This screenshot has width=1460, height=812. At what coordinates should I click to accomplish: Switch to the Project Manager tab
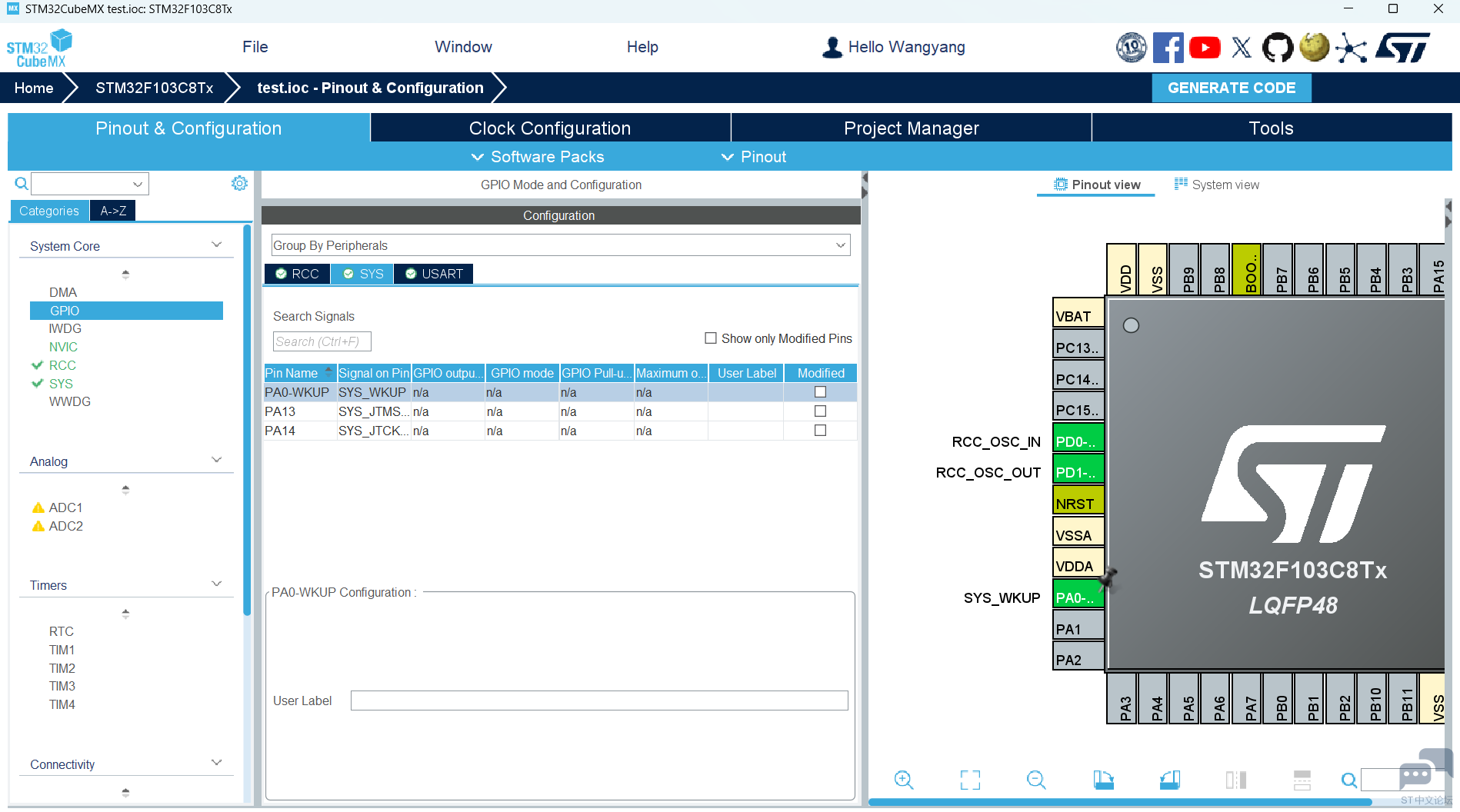(x=912, y=128)
